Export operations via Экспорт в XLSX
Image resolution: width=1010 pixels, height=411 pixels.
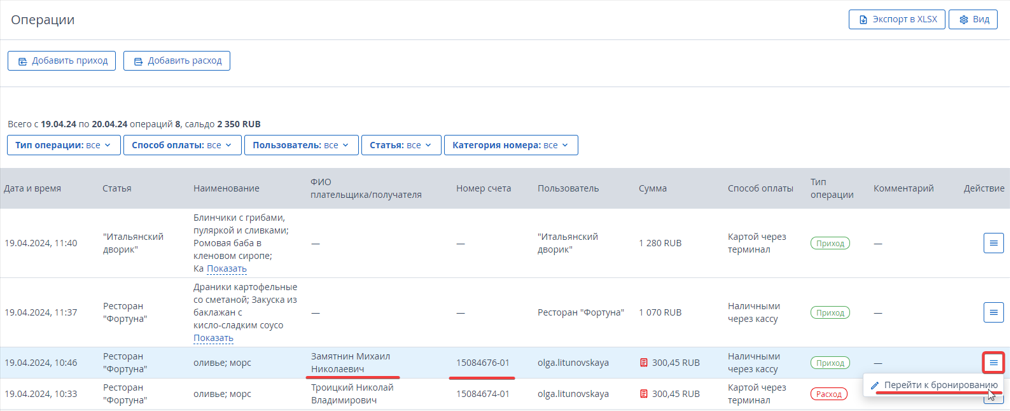(x=897, y=20)
